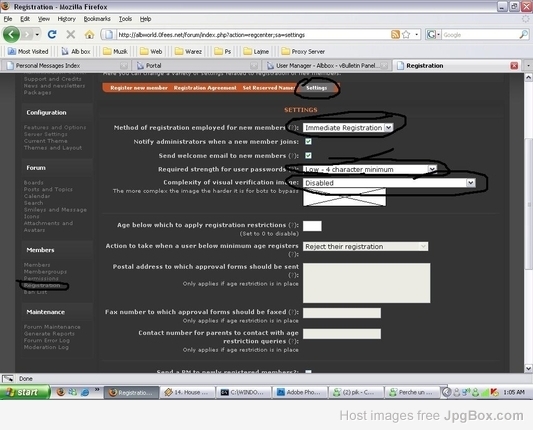Viewport: 533px width, 430px height.
Task: Click the parent contact number field
Action: 342,334
